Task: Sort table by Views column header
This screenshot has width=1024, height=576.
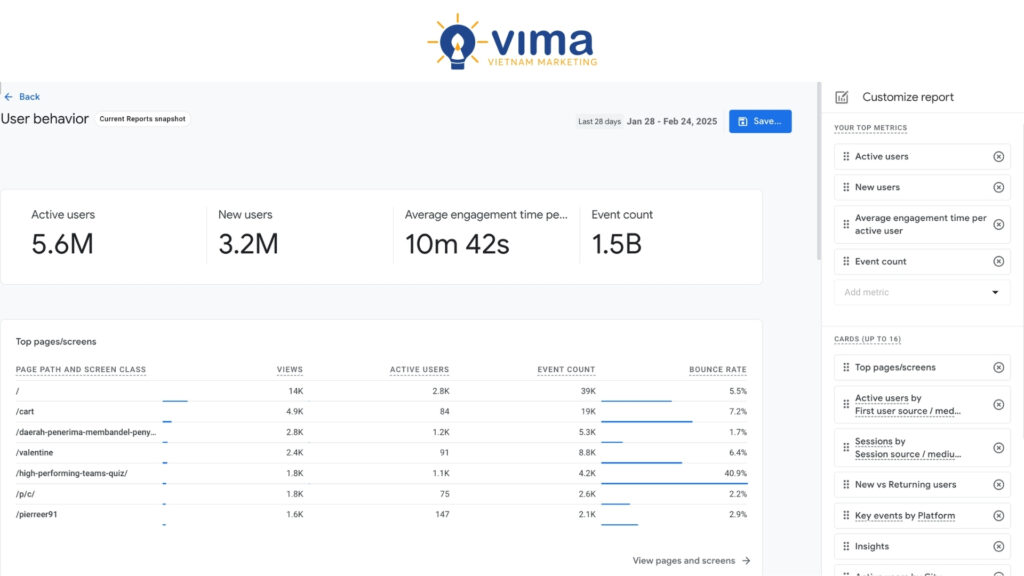Action: pos(290,370)
